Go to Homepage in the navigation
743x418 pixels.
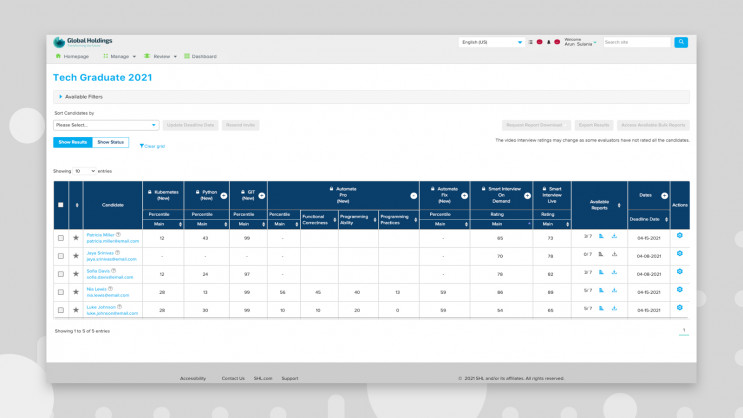(x=72, y=56)
